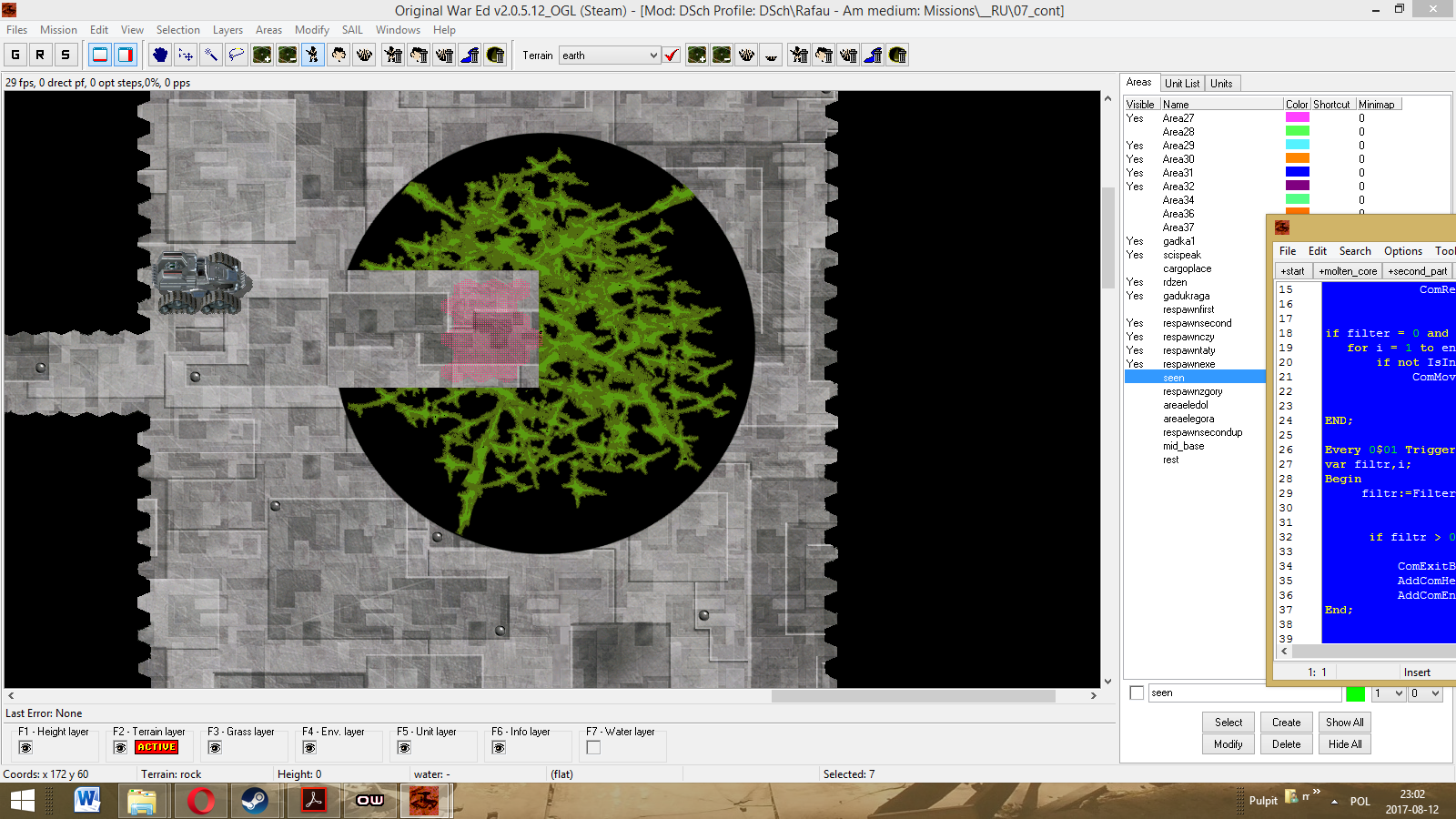Click the first window layout icon
Image resolution: width=1456 pixels, height=819 pixels.
click(100, 55)
